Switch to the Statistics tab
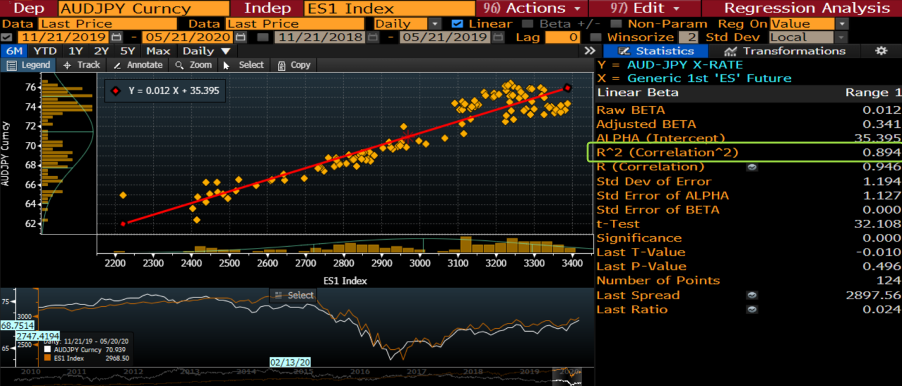The image size is (902, 386). tap(656, 51)
